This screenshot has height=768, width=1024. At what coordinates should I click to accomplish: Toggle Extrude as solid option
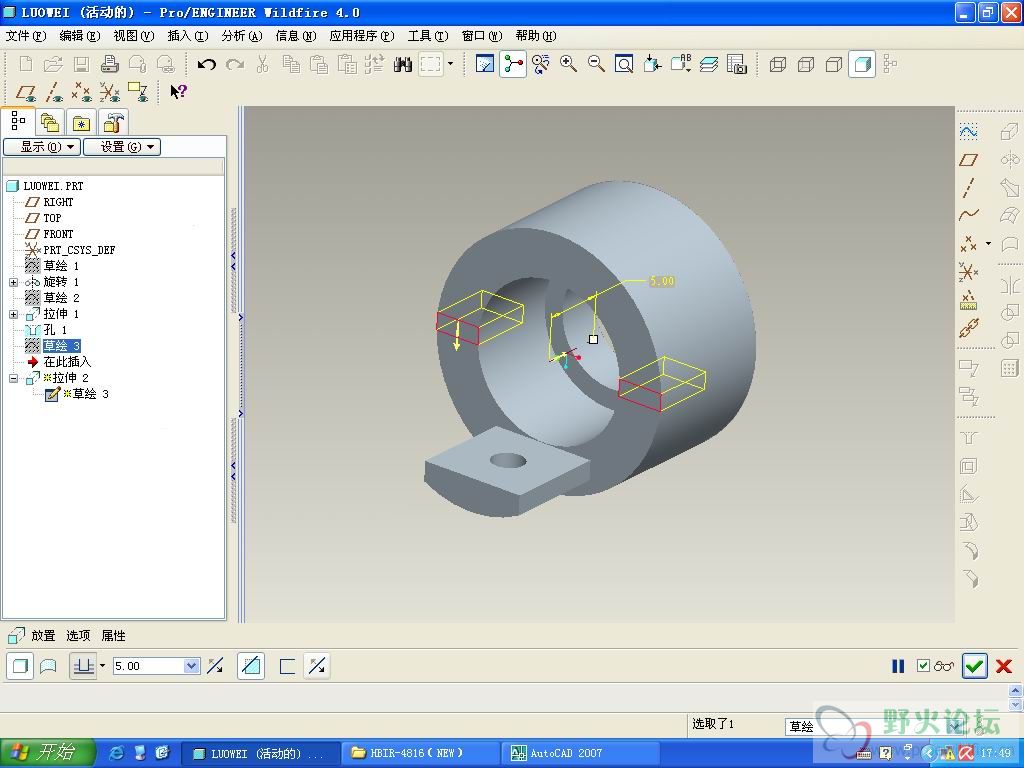[x=20, y=666]
